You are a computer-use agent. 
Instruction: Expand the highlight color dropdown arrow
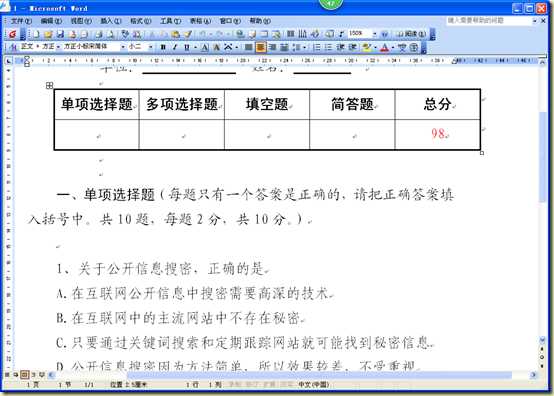pos(375,47)
